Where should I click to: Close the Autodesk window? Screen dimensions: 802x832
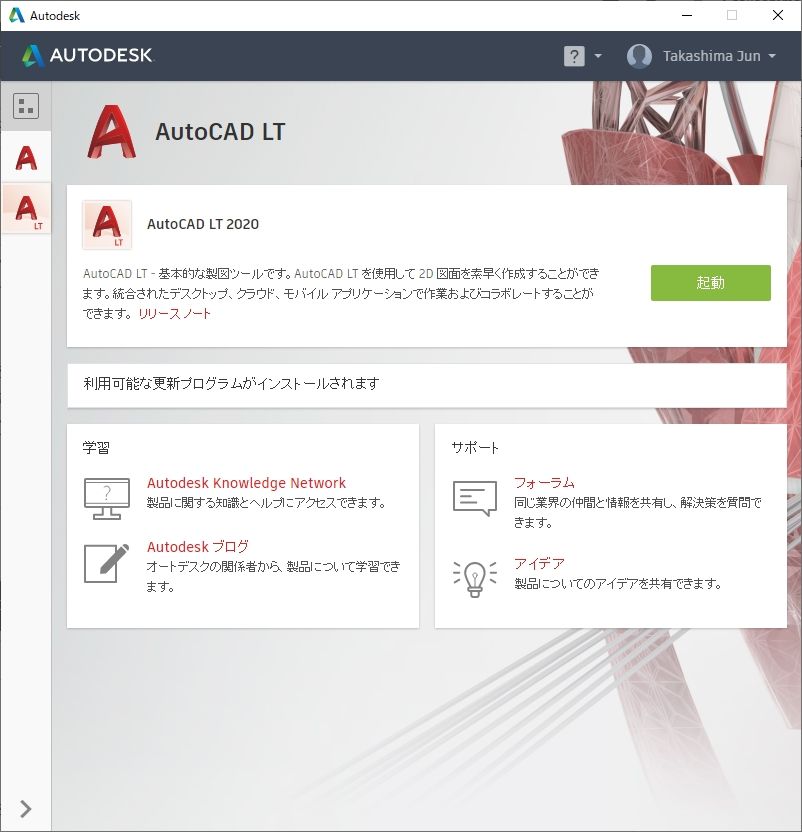pyautogui.click(x=778, y=15)
